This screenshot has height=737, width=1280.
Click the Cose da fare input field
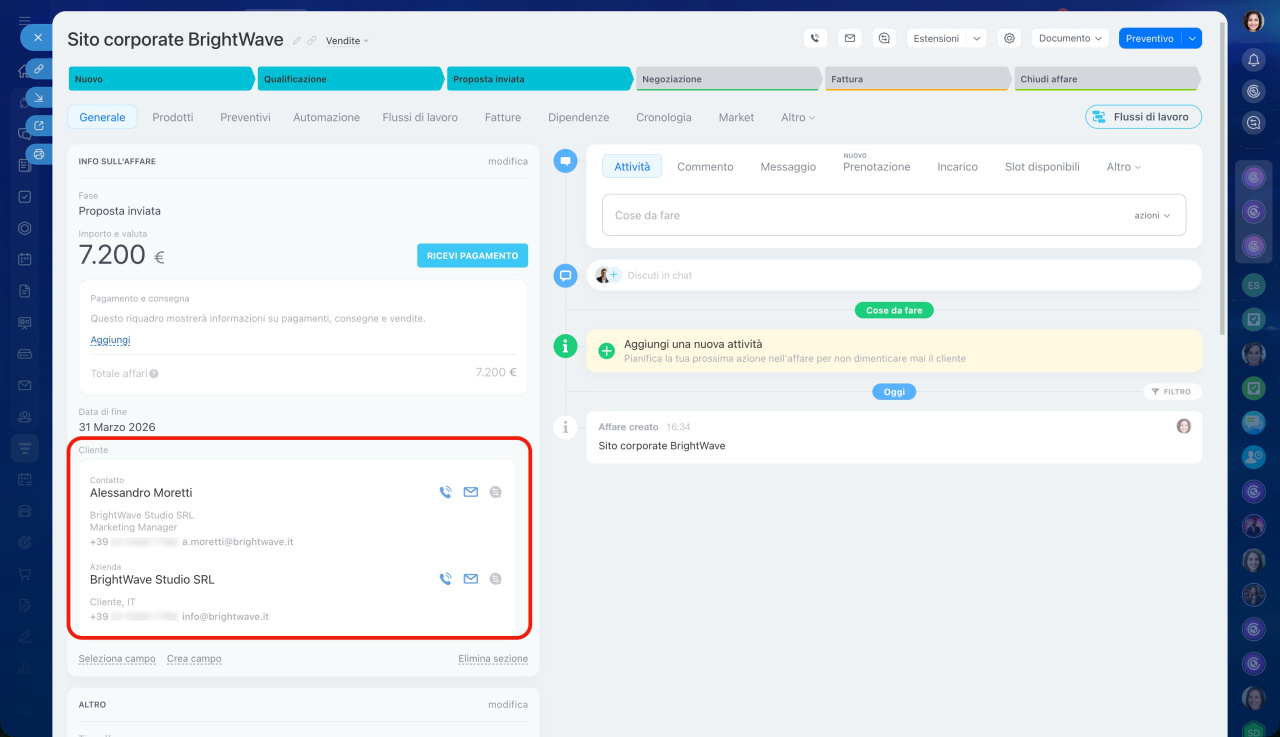(860, 215)
